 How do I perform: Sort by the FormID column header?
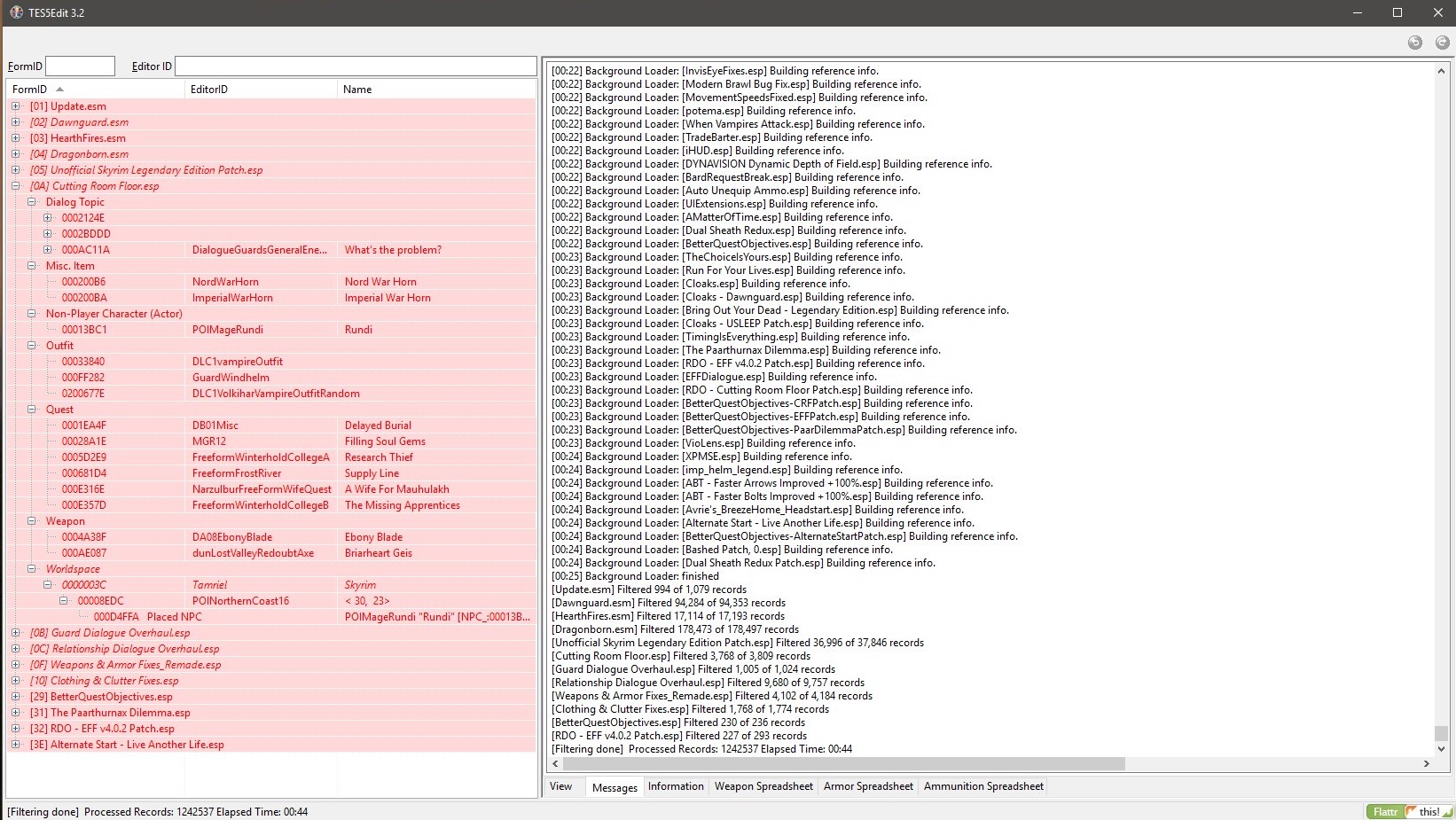pyautogui.click(x=96, y=90)
